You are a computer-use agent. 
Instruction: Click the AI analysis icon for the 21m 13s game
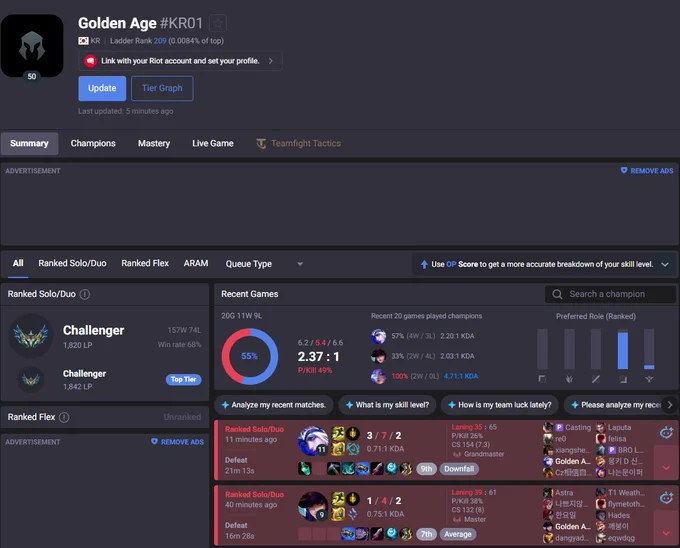point(666,433)
